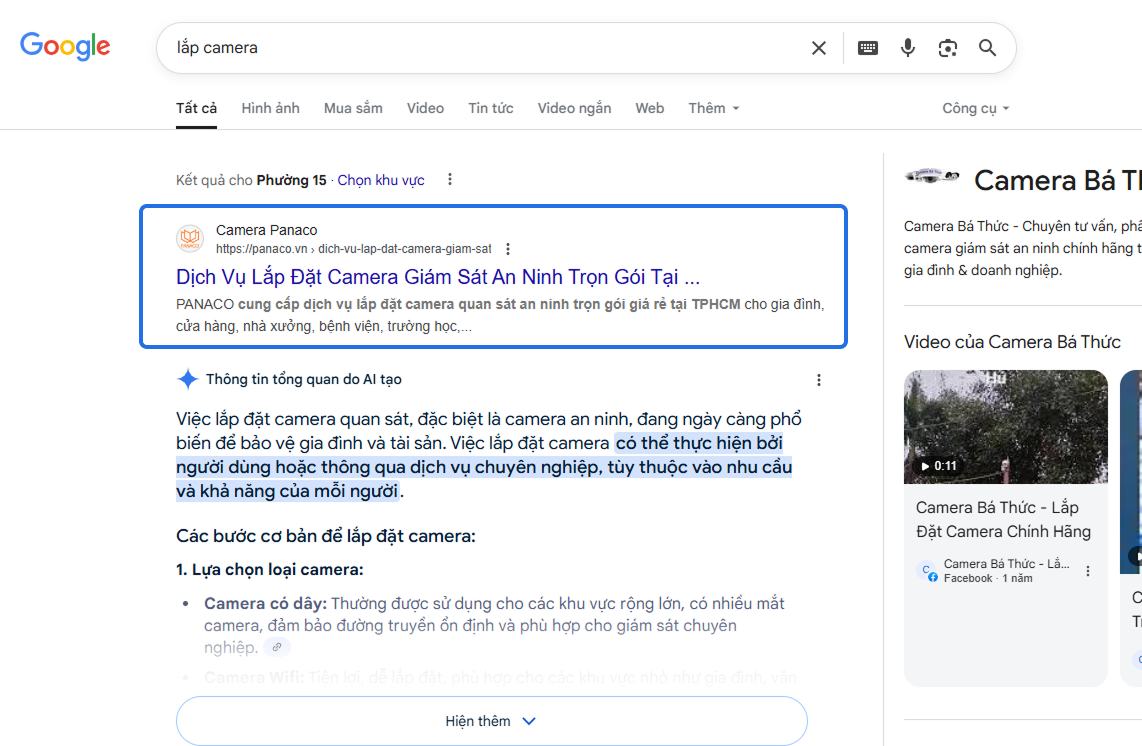Click the magnifying glass search button
Screen dimensions: 1142x746
pos(987,48)
